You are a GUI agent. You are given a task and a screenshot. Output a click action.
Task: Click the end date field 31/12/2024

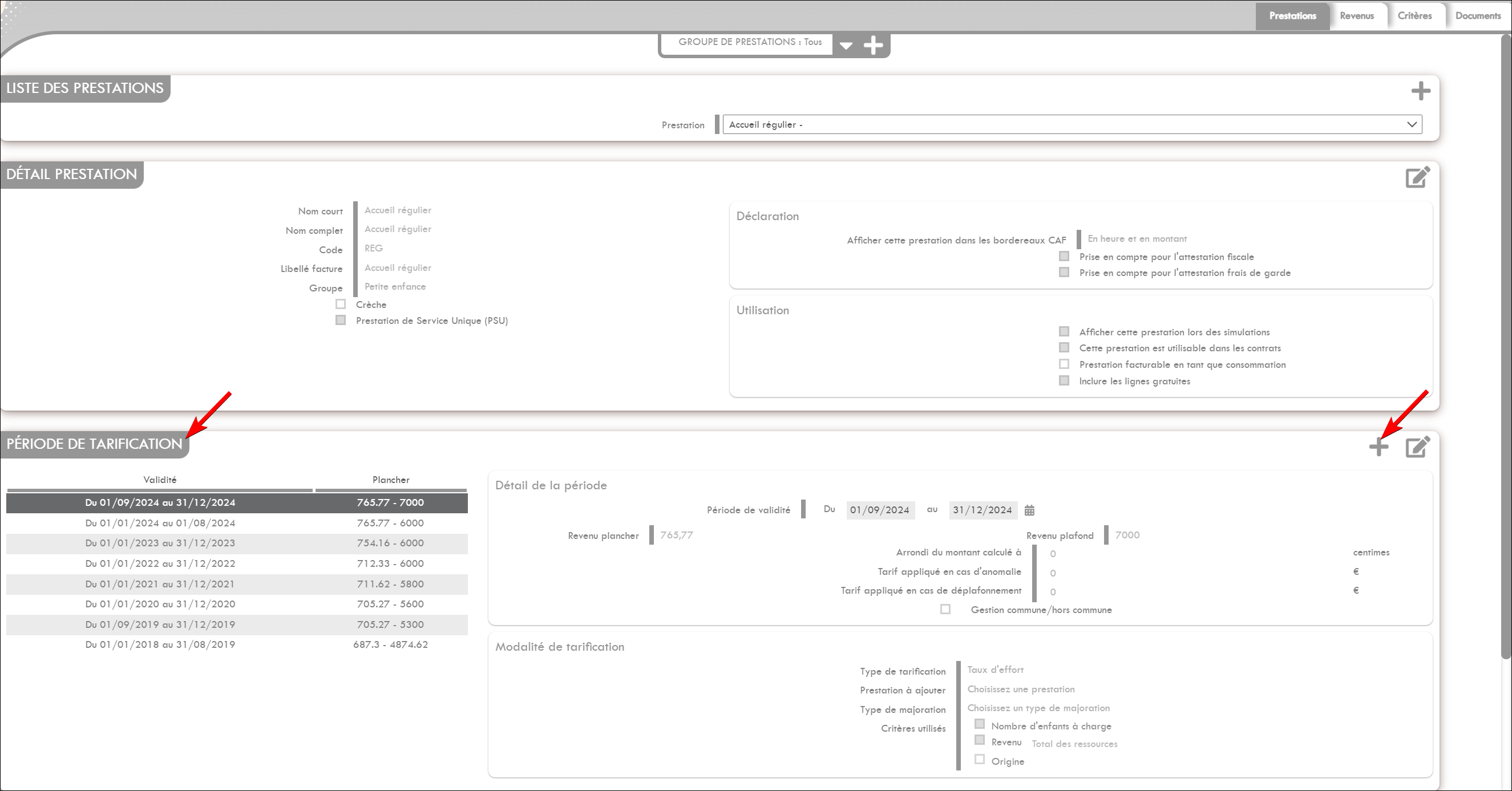point(983,510)
